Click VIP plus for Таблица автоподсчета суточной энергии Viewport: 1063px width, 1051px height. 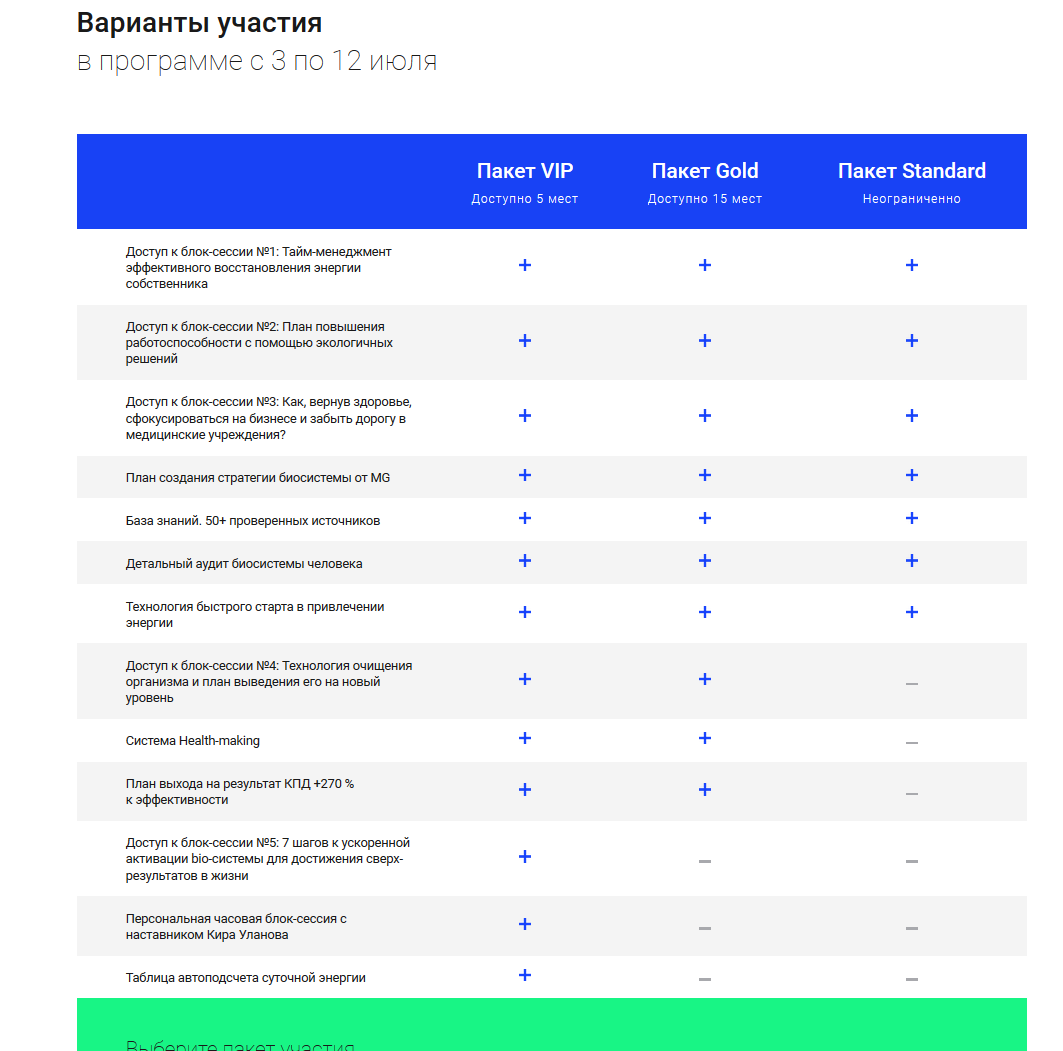coord(525,976)
